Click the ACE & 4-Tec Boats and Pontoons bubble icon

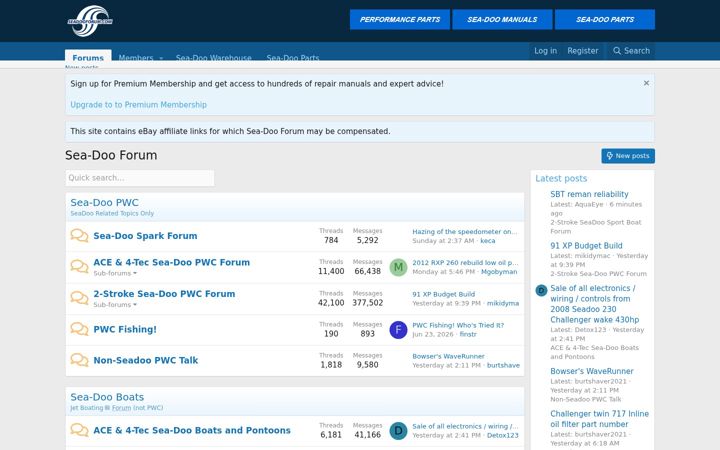[79, 430]
